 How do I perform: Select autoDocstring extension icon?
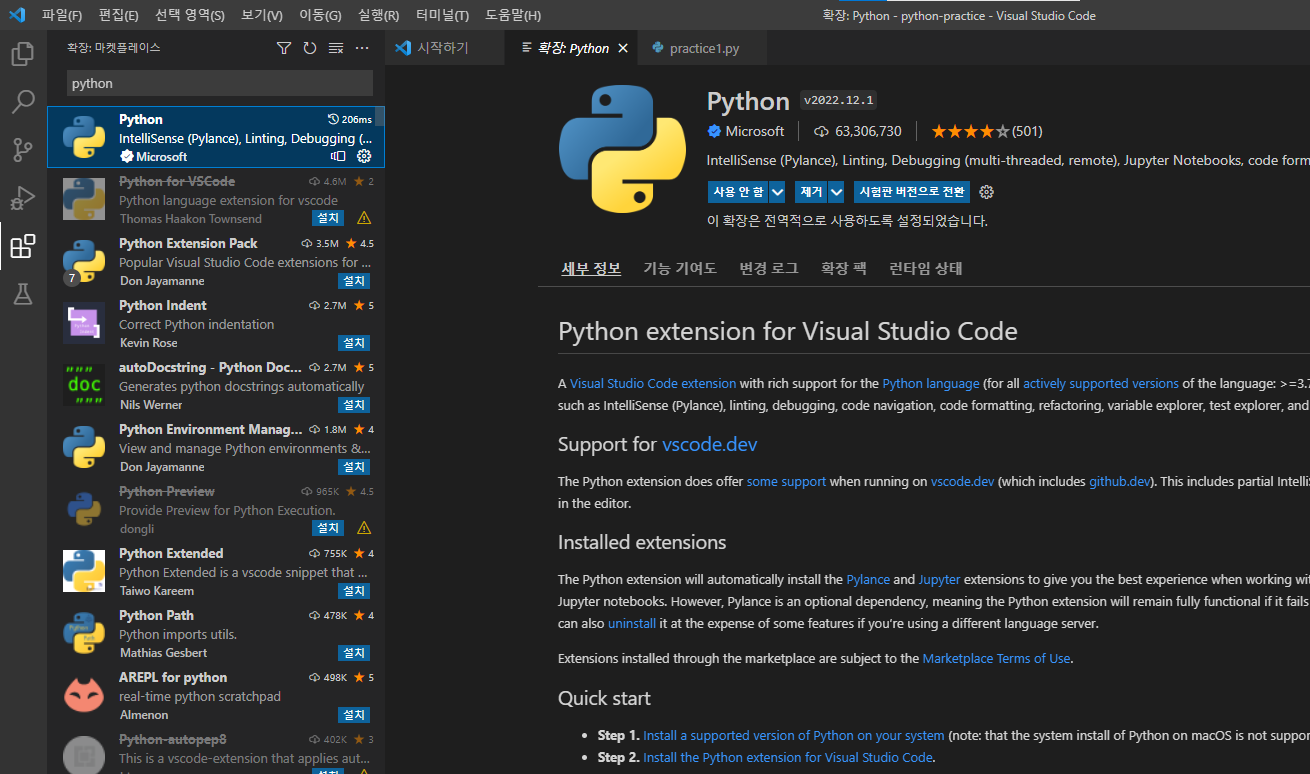click(x=84, y=385)
